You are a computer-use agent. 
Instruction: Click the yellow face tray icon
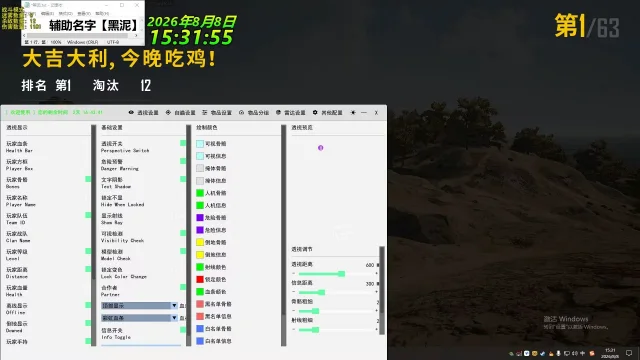click(x=535, y=353)
